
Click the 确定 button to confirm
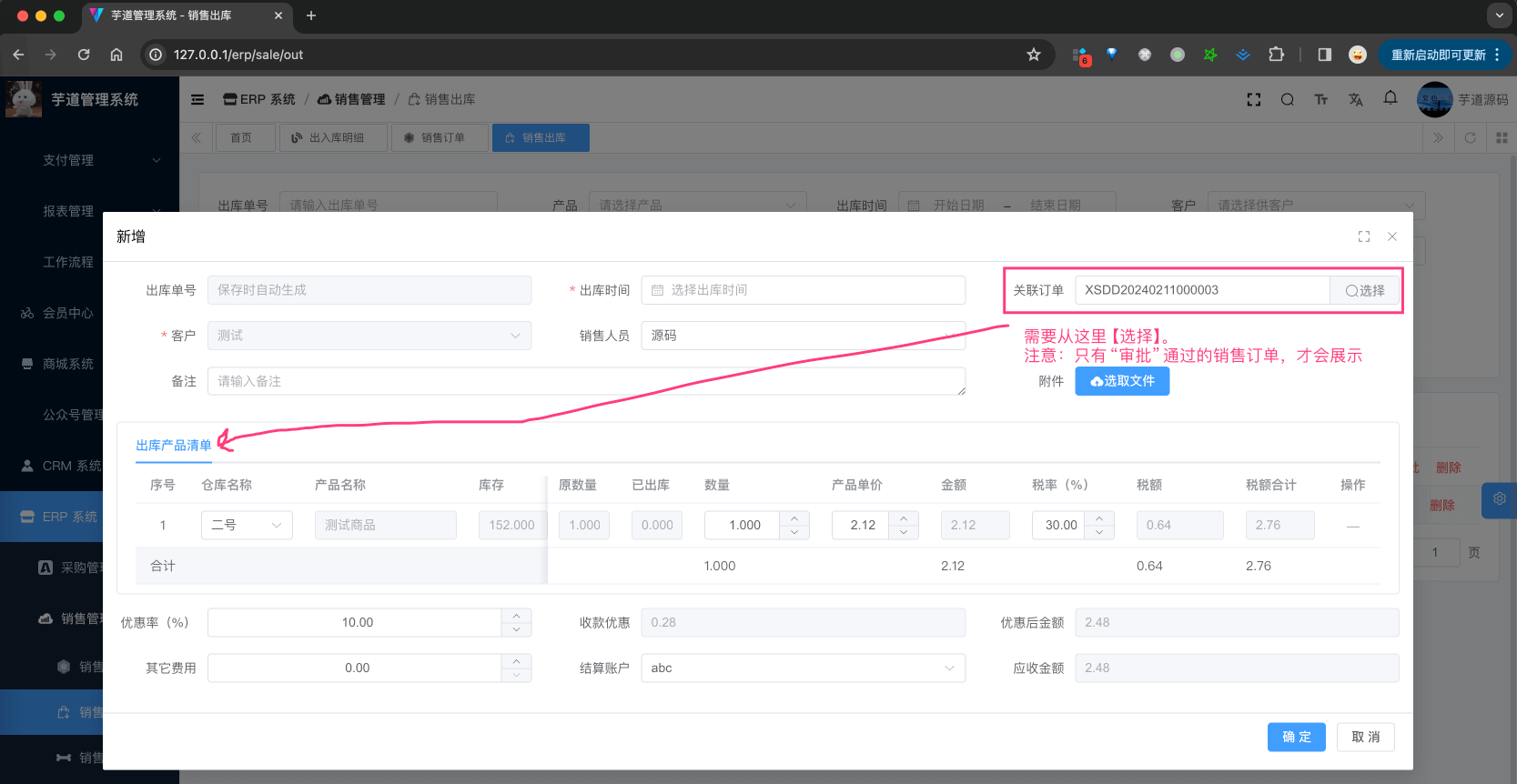coord(1296,737)
